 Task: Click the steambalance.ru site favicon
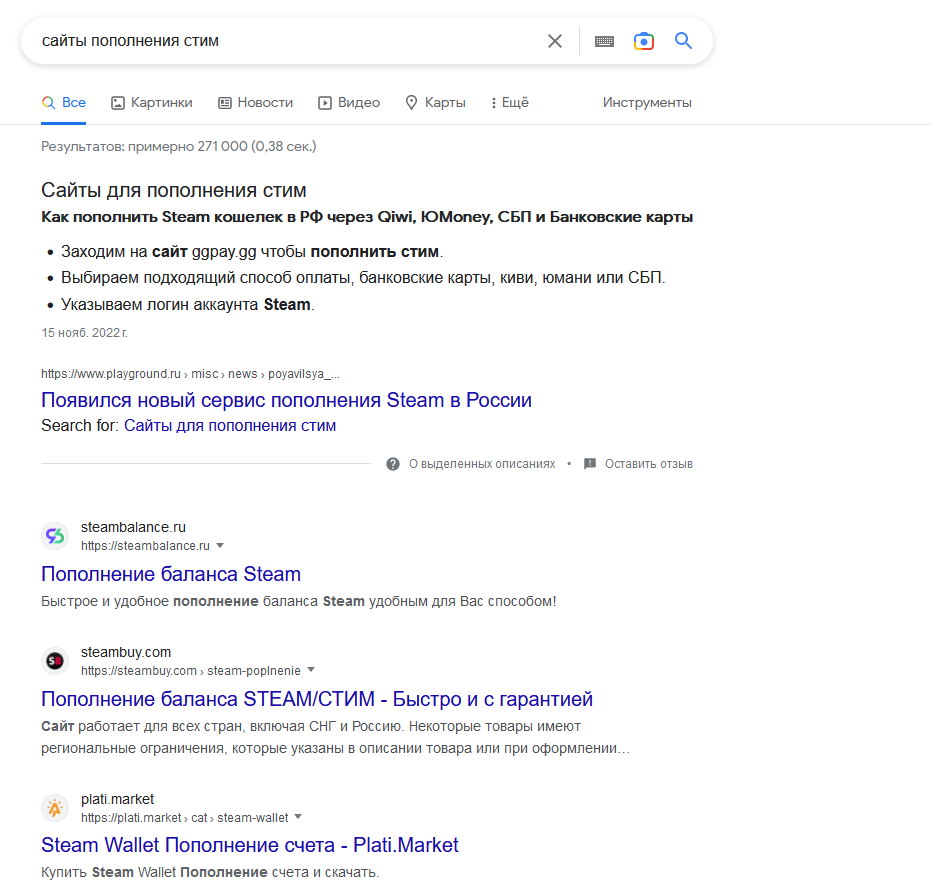pos(55,536)
